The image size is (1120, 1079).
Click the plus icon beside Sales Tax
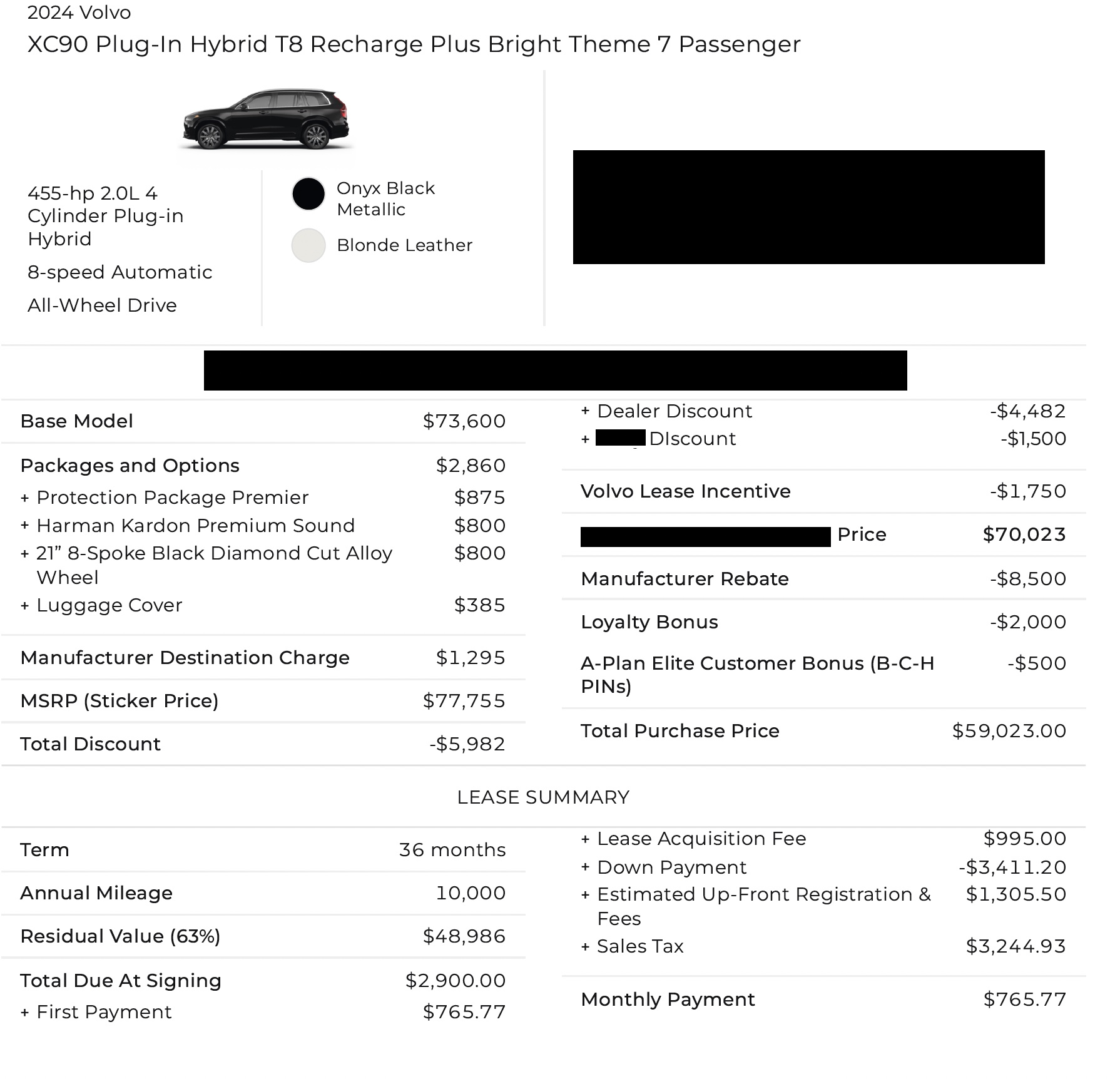[x=586, y=947]
